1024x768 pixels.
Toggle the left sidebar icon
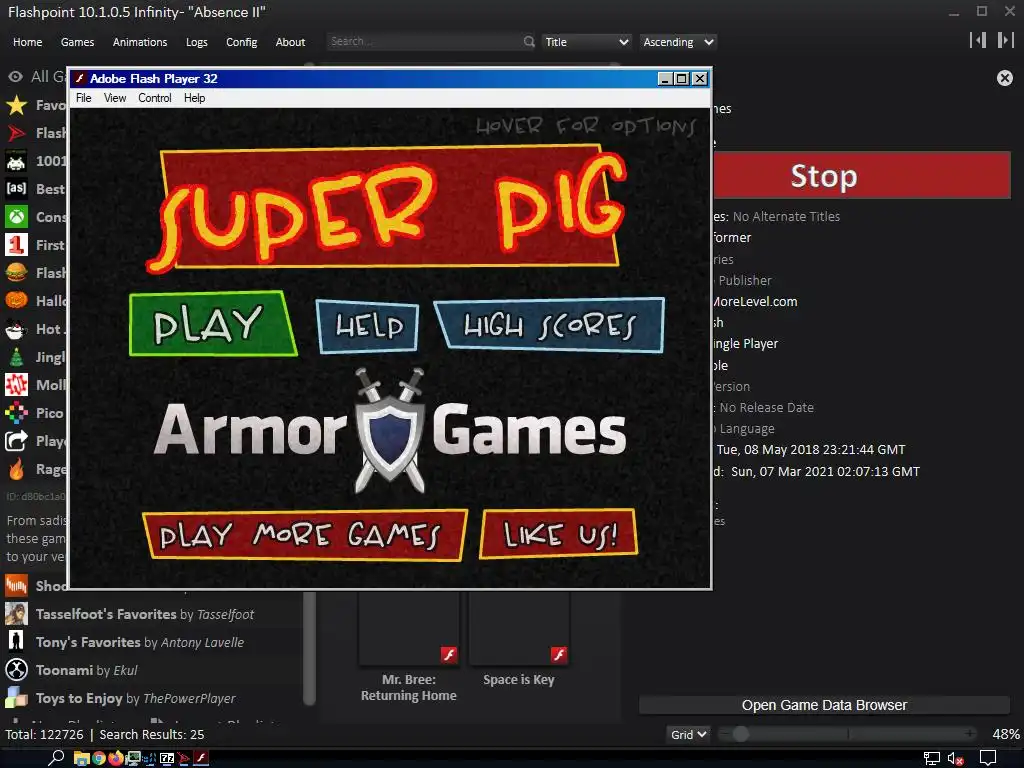[x=978, y=40]
